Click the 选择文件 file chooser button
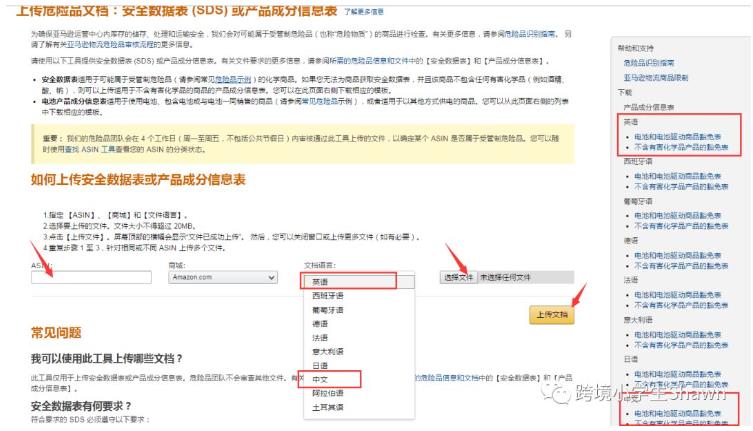 pos(458,277)
